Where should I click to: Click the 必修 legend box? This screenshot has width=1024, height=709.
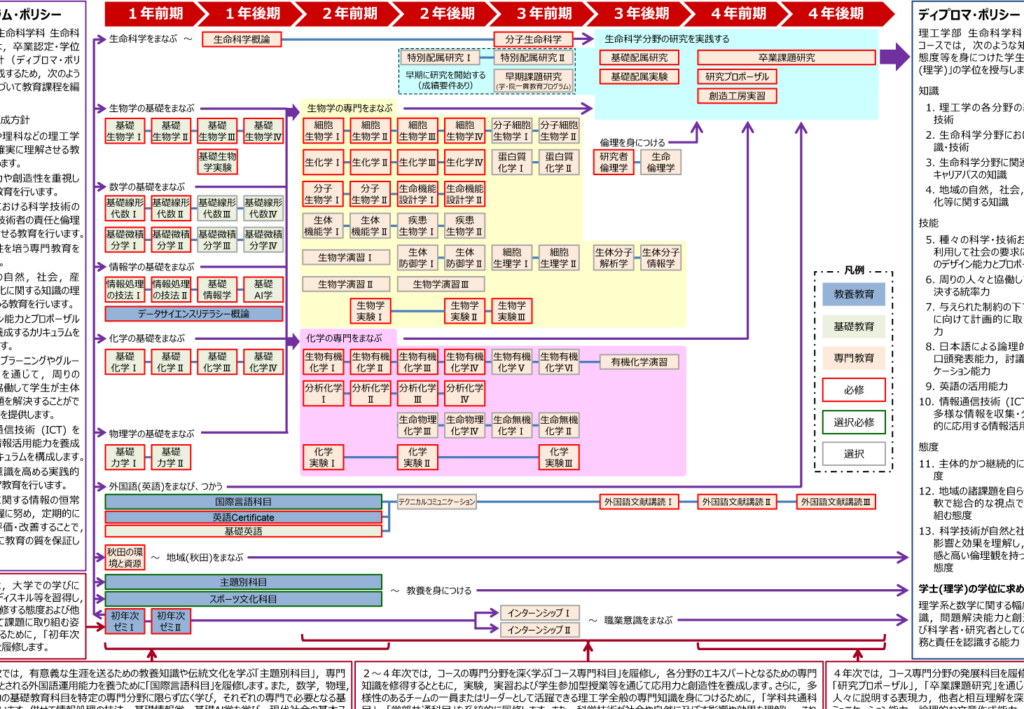point(853,389)
